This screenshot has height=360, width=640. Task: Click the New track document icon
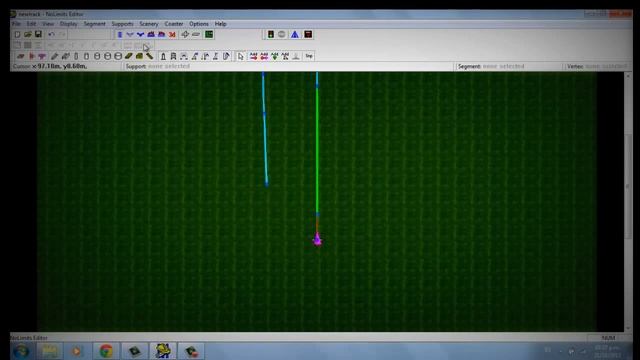coord(17,35)
